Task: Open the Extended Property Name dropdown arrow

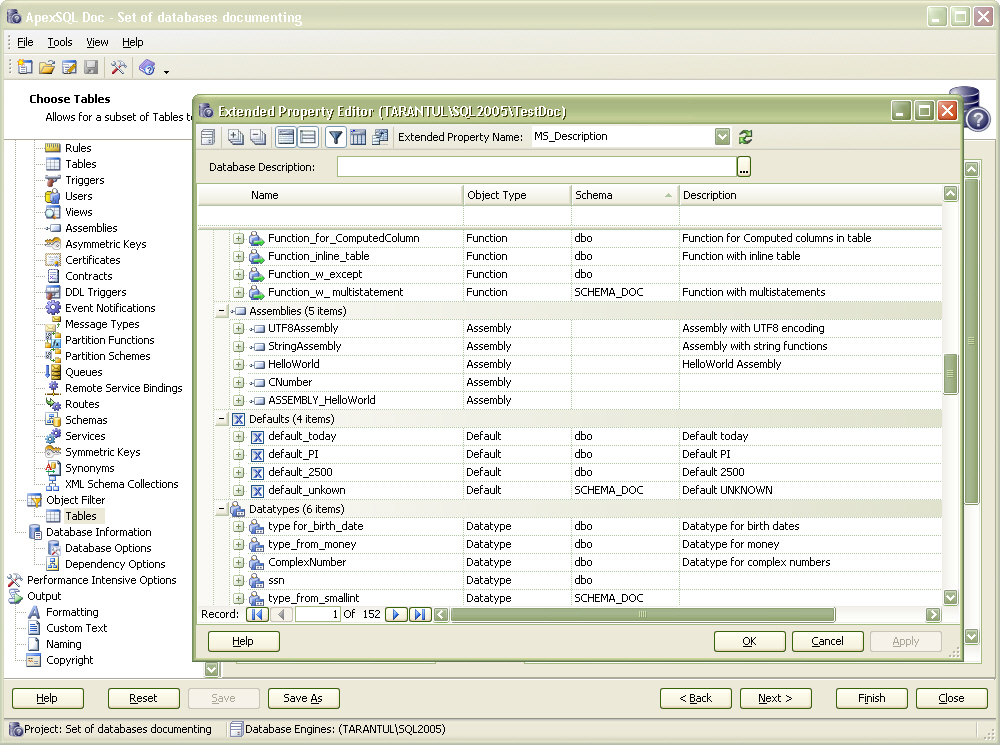Action: coord(722,136)
